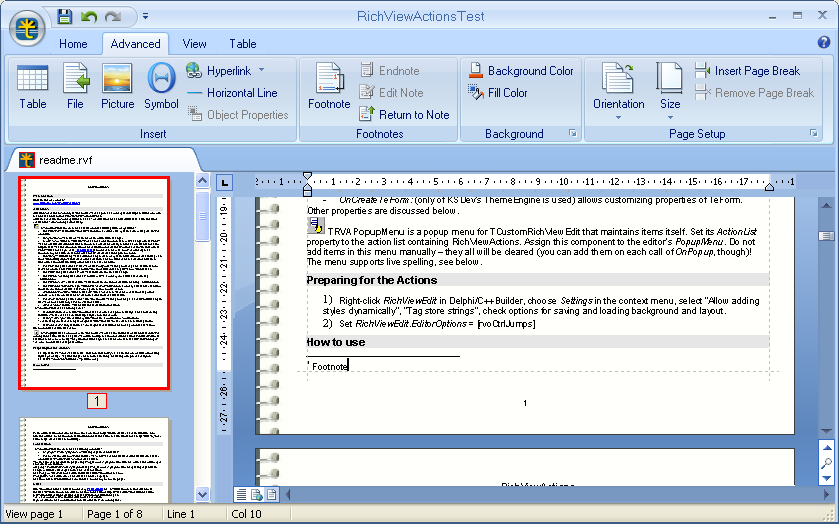Image resolution: width=839 pixels, height=524 pixels.
Task: Click Remove Page Break
Action: [x=754, y=93]
